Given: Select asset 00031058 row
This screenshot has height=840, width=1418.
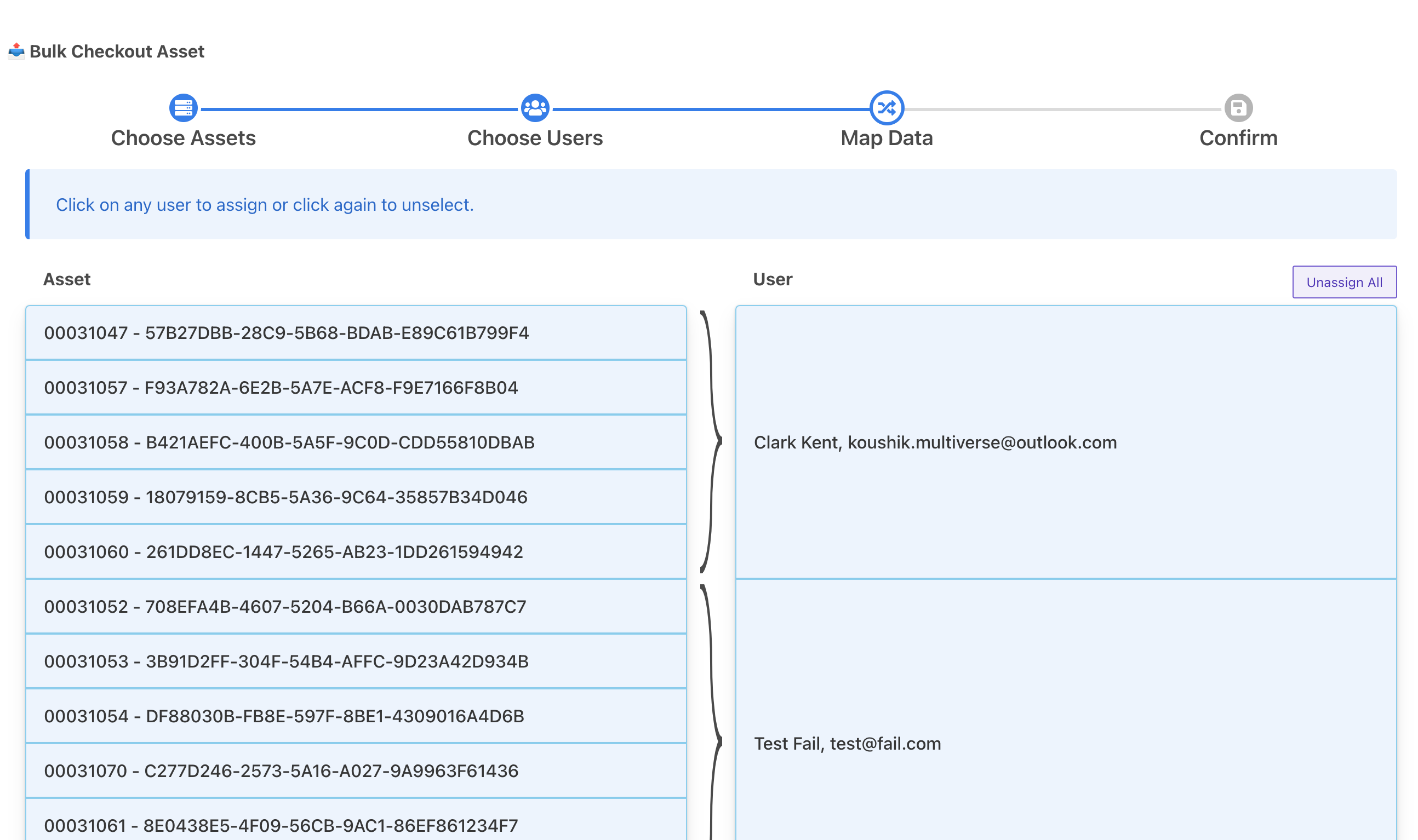Looking at the screenshot, I should (x=356, y=442).
